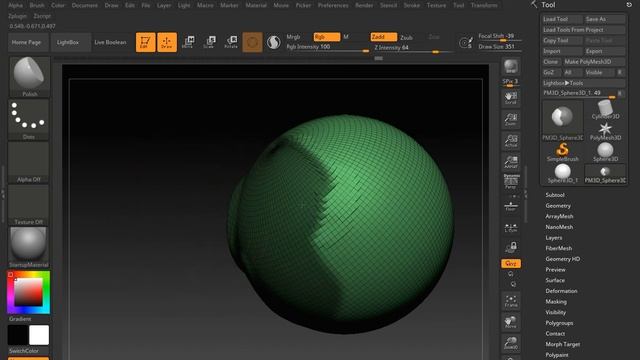Open the Transform menu
640x360 pixels.
coord(484,5)
